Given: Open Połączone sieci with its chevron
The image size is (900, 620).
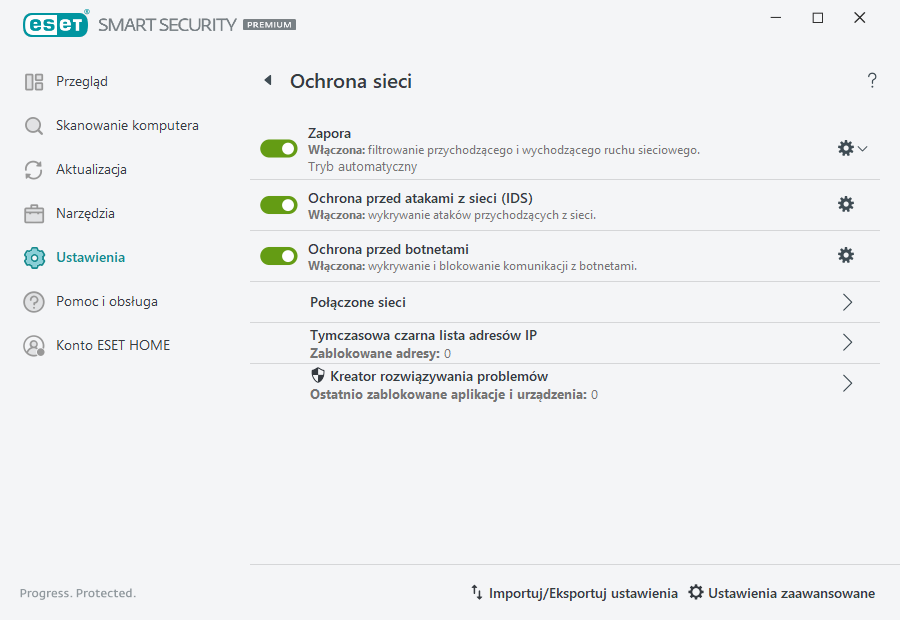Looking at the screenshot, I should pos(847,301).
